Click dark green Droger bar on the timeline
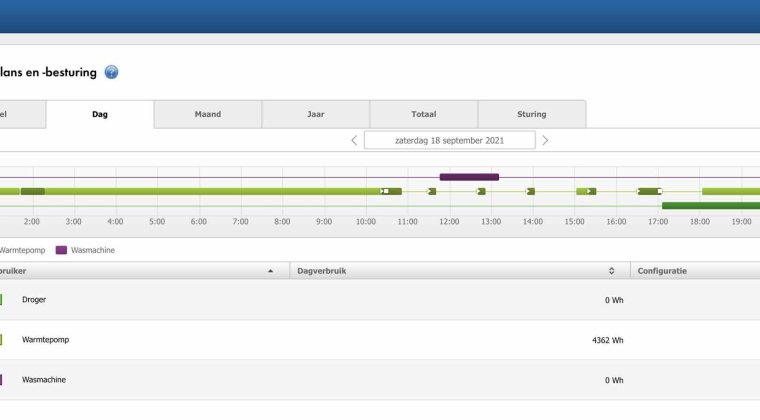Viewport: 760px width, 420px height. click(x=710, y=206)
